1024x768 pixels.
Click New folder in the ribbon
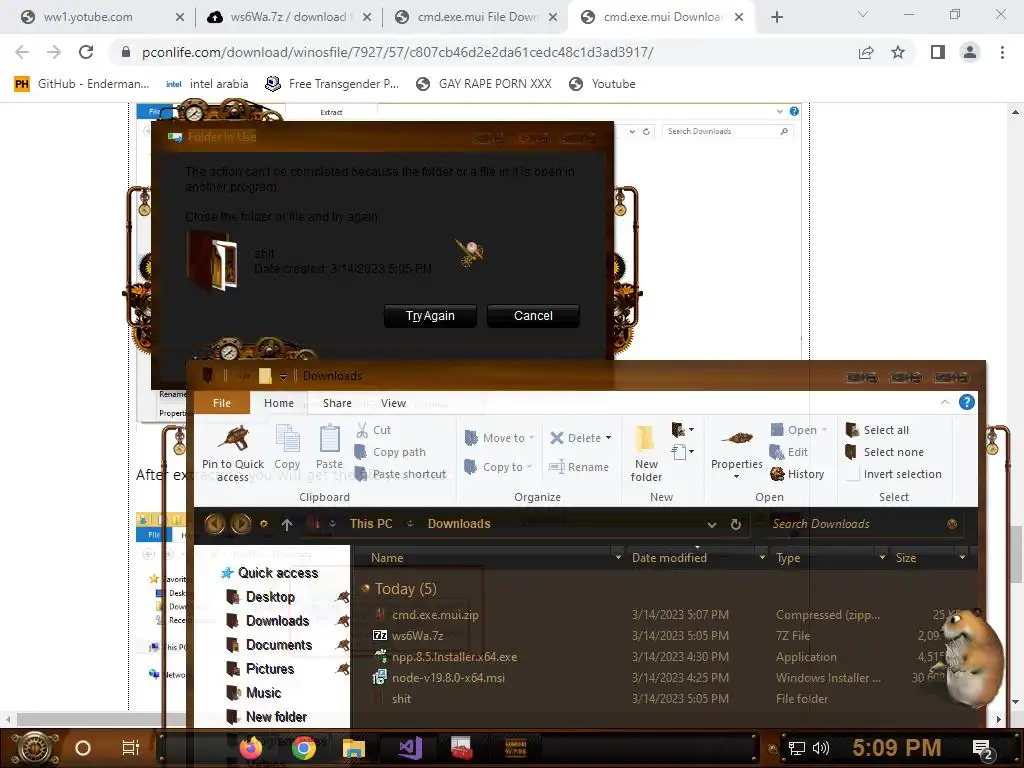[x=646, y=454]
